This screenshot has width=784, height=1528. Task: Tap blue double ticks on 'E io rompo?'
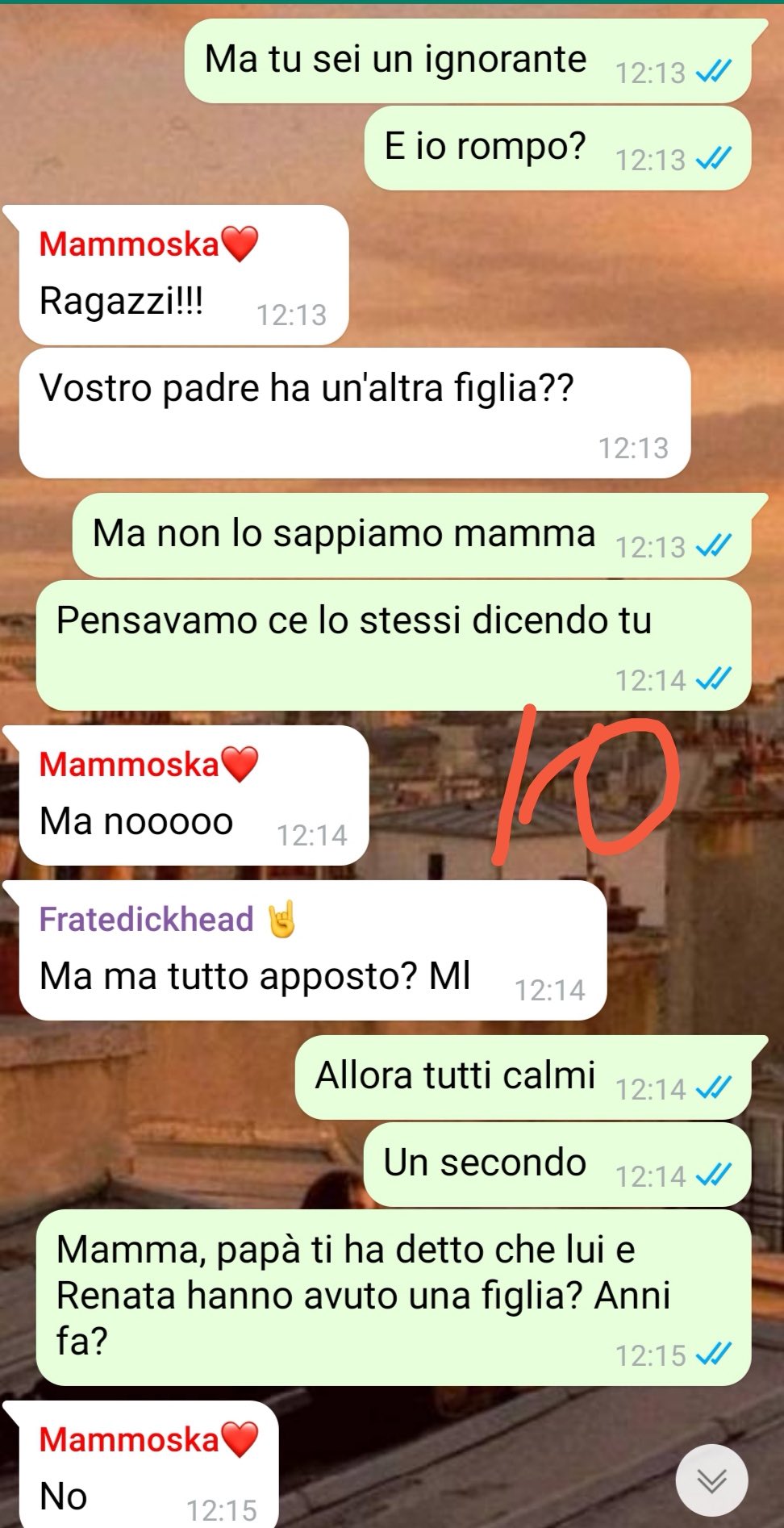(713, 160)
